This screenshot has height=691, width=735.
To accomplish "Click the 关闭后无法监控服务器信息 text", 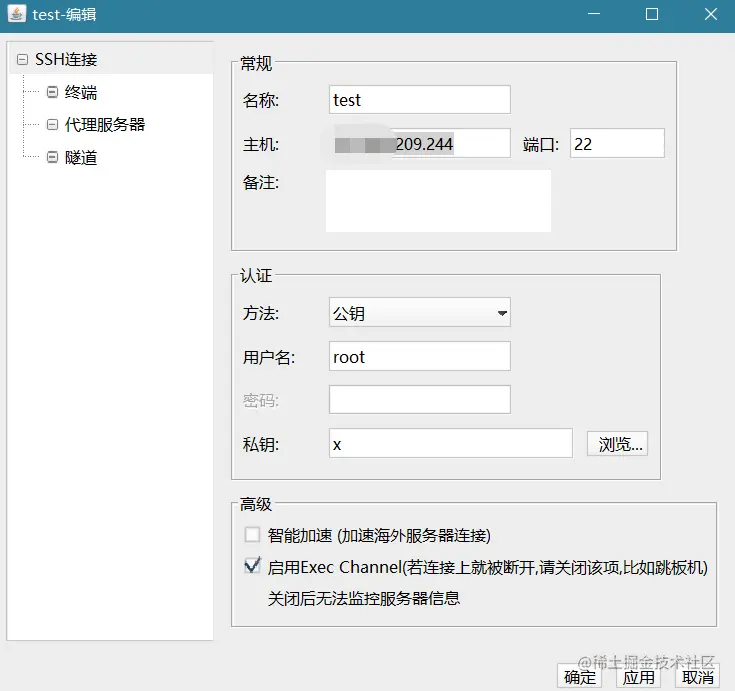I will (364, 598).
